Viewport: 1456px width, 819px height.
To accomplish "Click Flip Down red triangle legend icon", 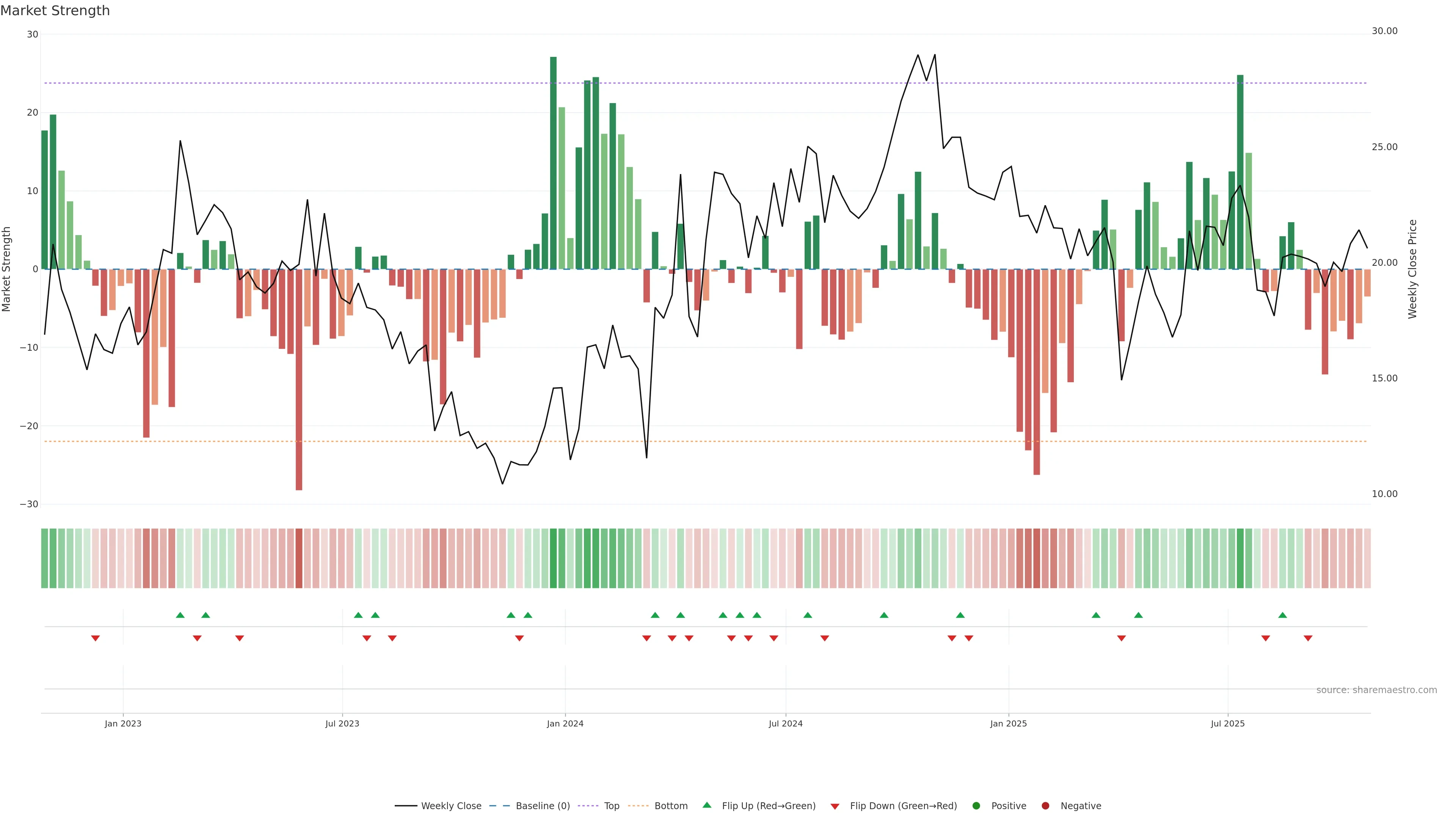I will [x=835, y=806].
